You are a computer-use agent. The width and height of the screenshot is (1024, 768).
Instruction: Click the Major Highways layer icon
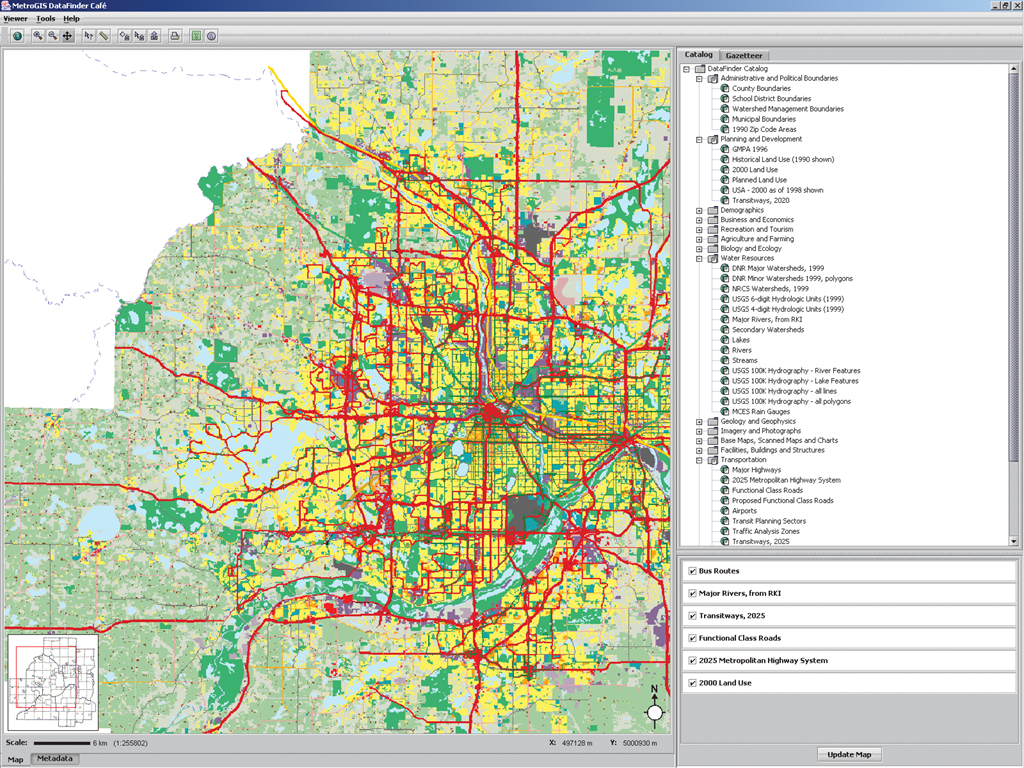(x=725, y=470)
